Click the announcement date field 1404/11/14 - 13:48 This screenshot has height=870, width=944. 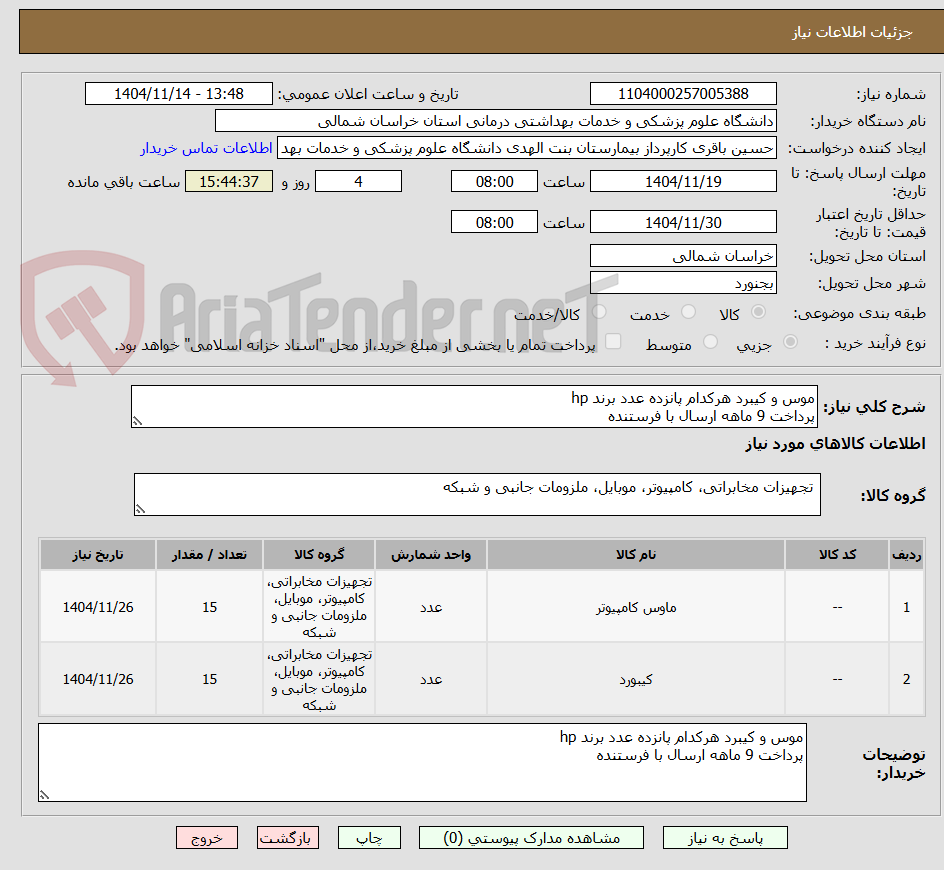tap(179, 94)
